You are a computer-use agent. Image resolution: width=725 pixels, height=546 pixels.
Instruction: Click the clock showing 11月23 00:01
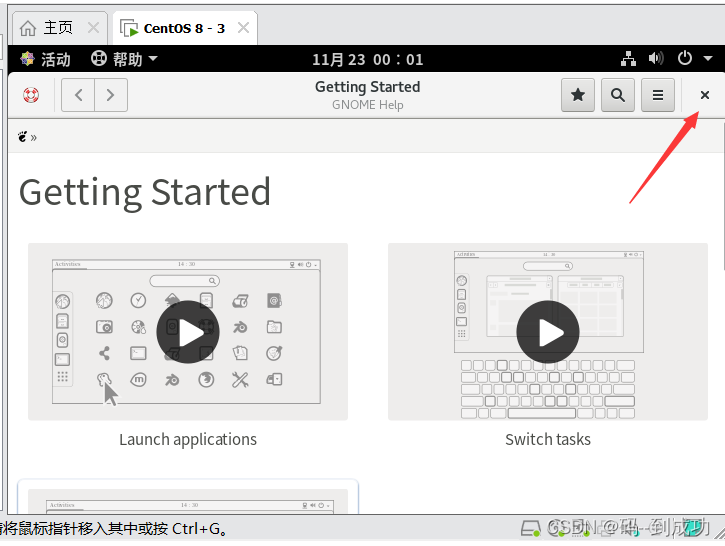[x=368, y=60]
